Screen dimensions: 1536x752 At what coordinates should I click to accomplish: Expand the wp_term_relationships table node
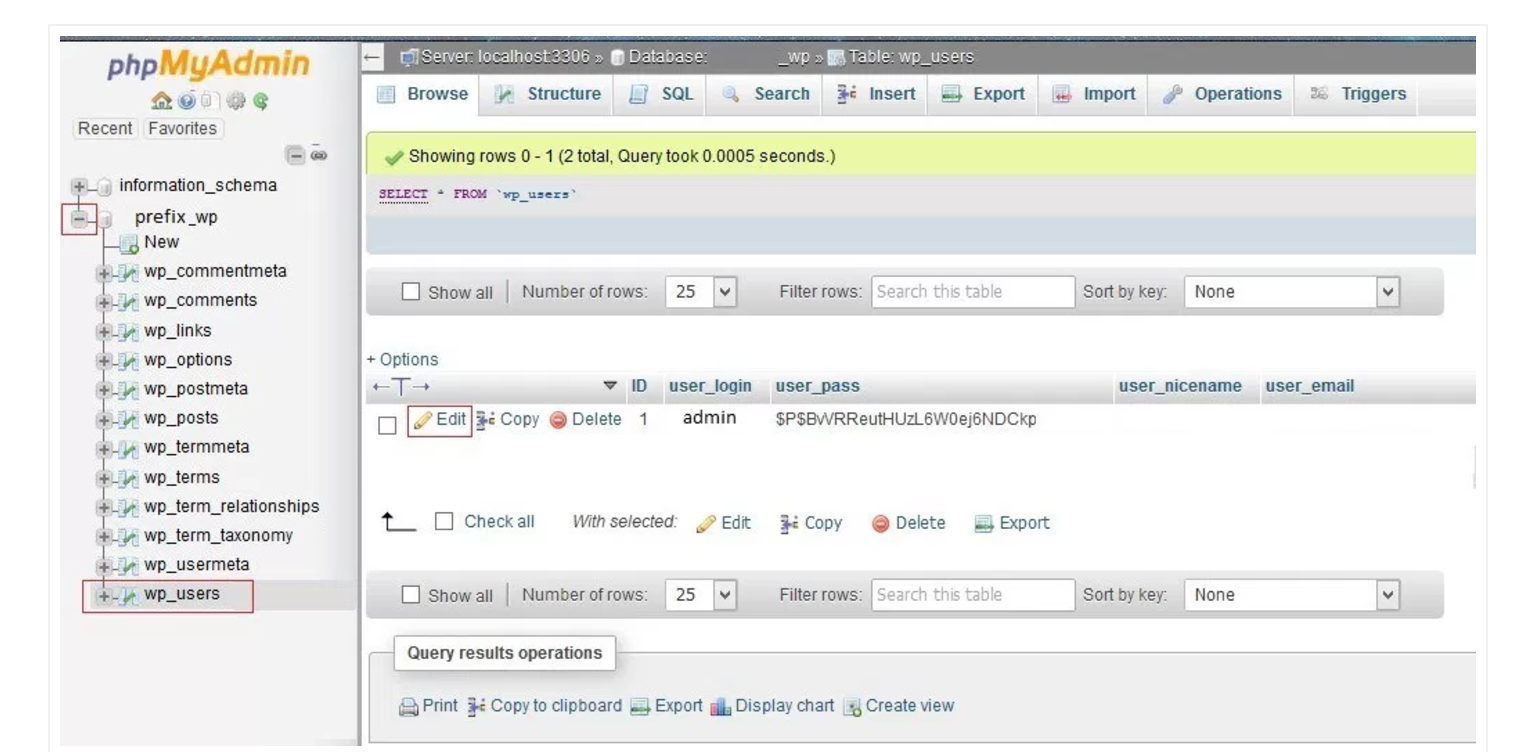pyautogui.click(x=103, y=506)
